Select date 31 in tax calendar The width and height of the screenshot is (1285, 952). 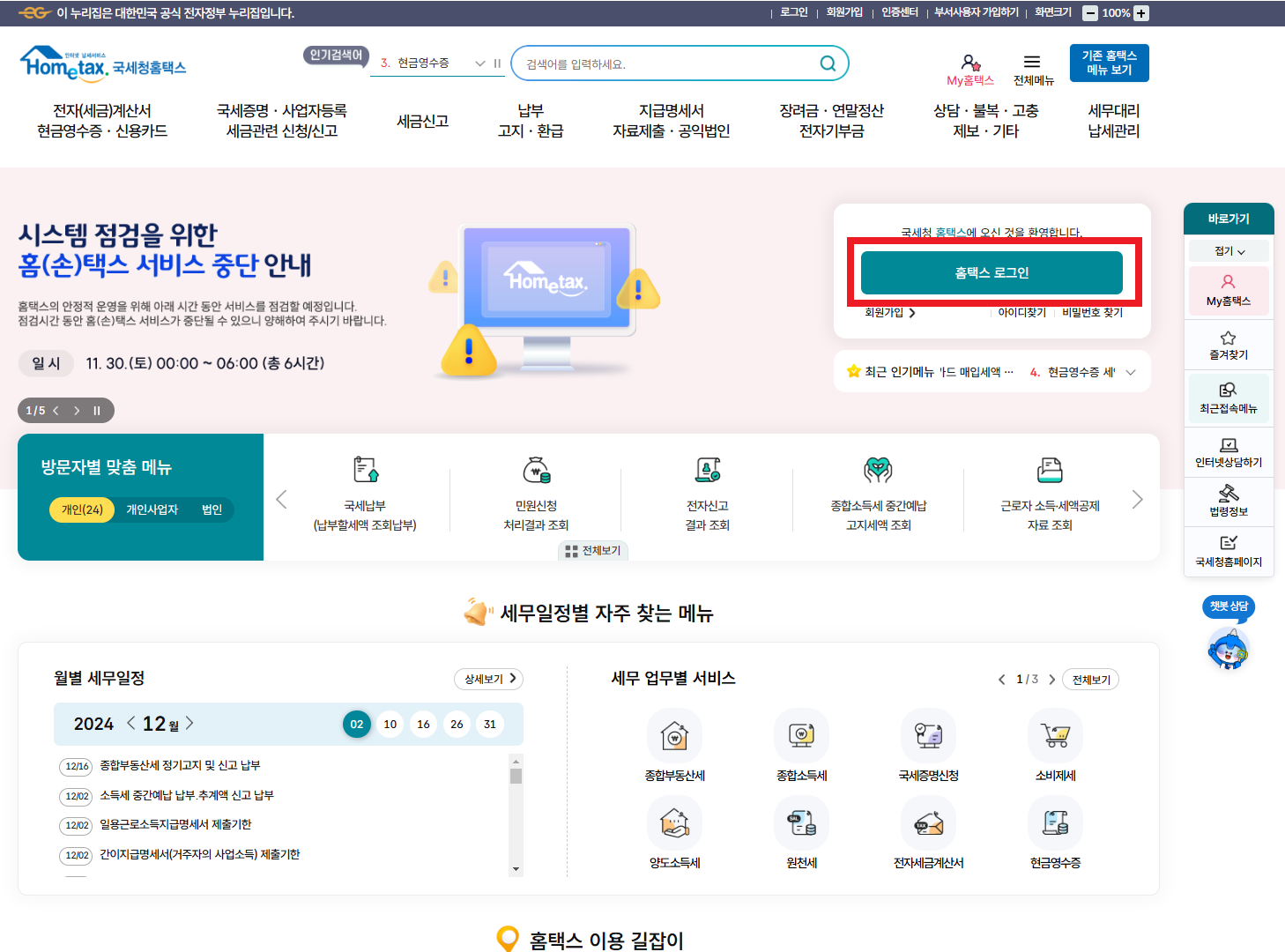(x=490, y=725)
